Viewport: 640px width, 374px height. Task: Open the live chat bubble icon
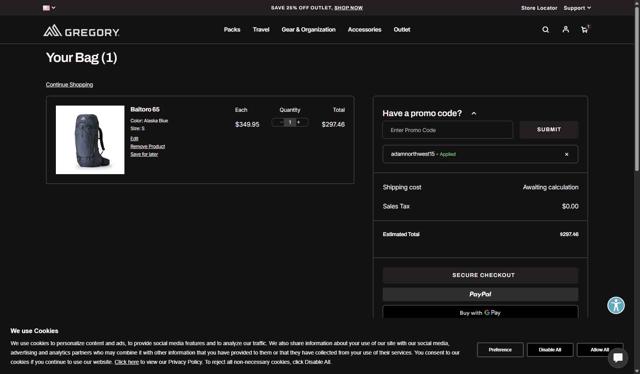coord(618,358)
